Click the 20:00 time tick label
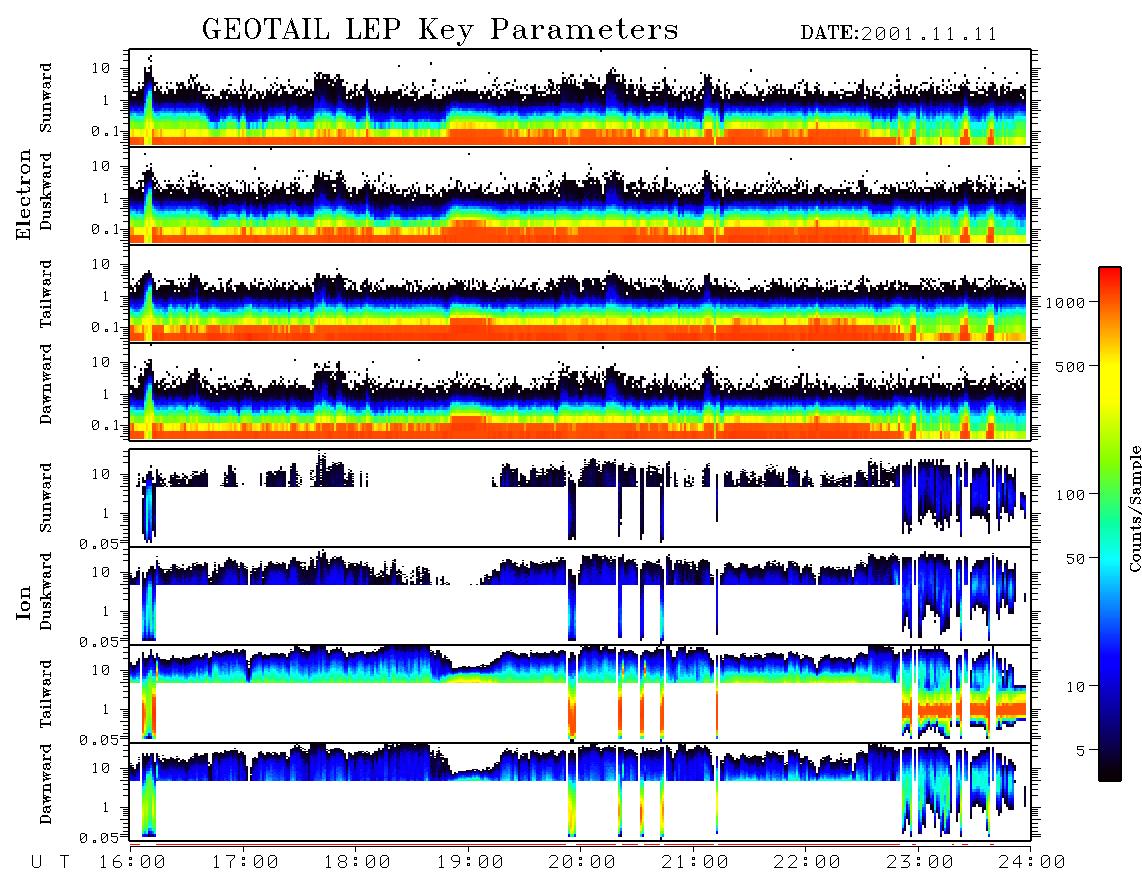This screenshot has height=880, width=1142. coord(582,862)
